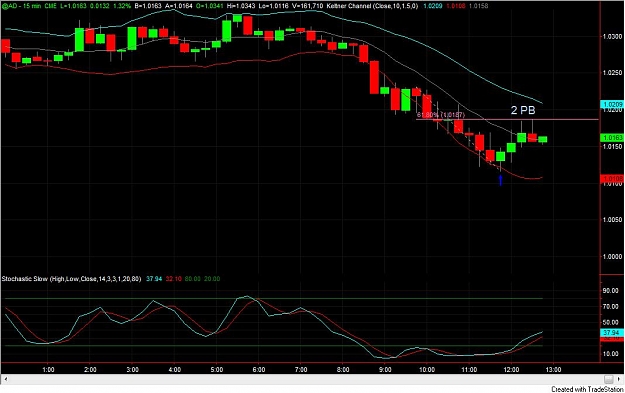Click the 70.00 stochastic axis label
625x393 pixels.
(611, 306)
